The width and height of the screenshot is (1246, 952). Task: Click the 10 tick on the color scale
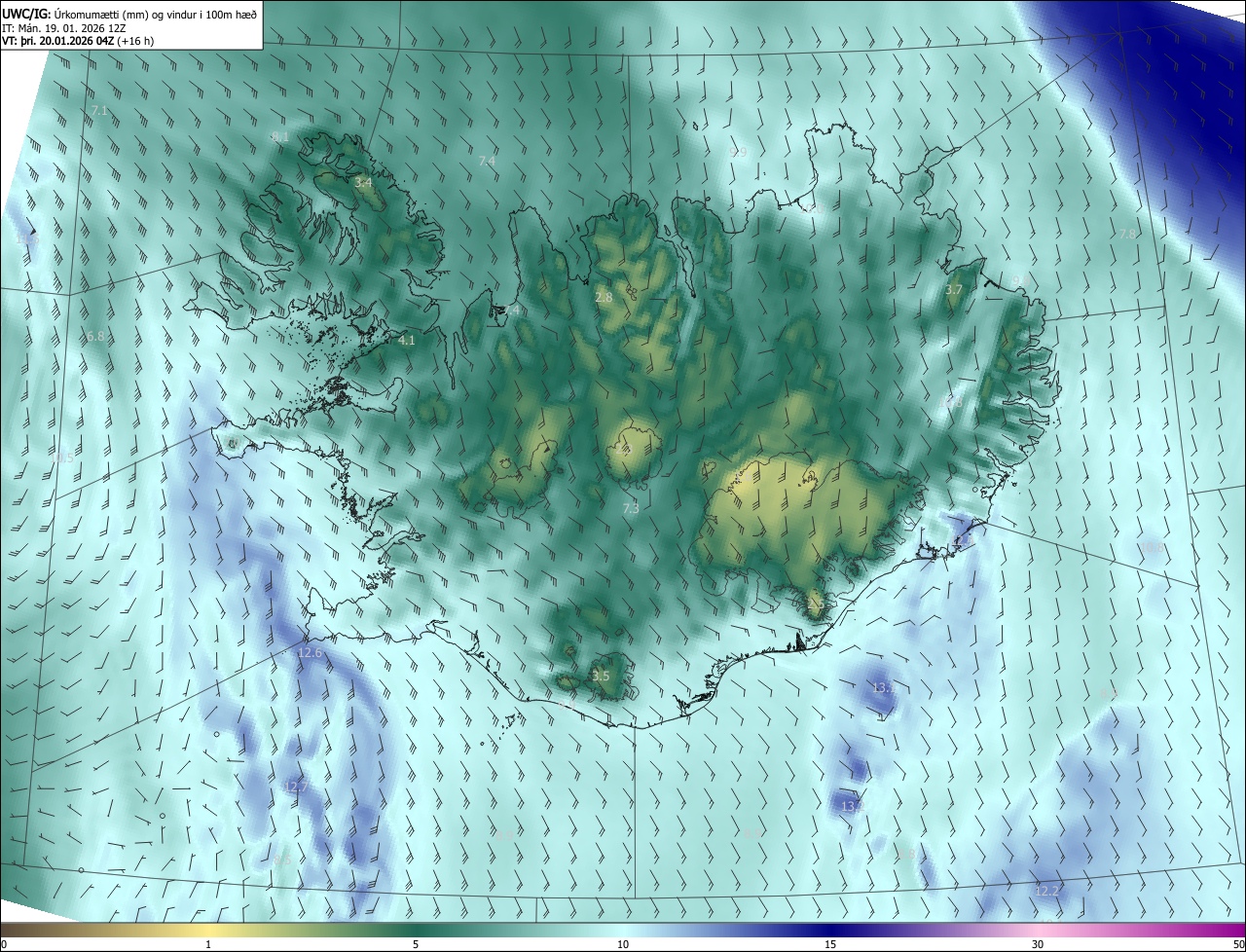point(623,944)
